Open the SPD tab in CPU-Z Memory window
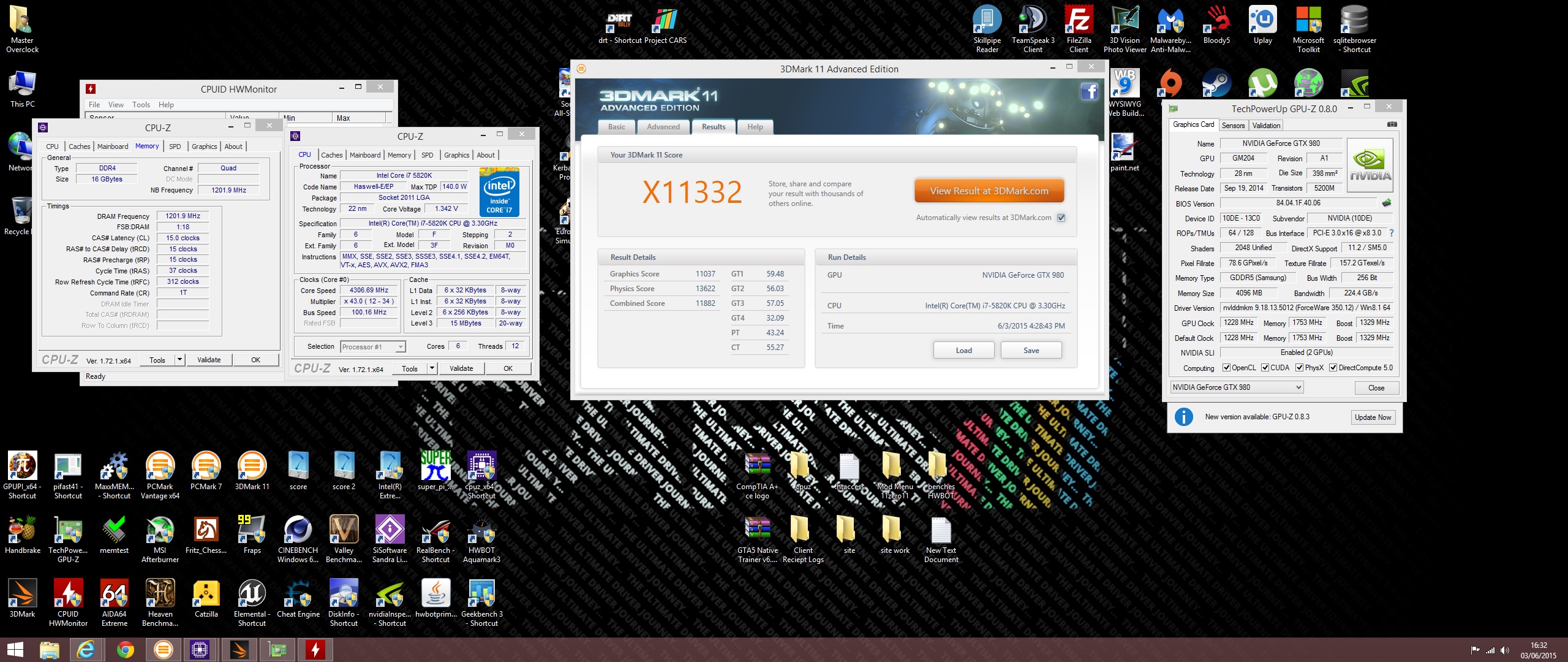The image size is (1568, 662). coord(175,146)
